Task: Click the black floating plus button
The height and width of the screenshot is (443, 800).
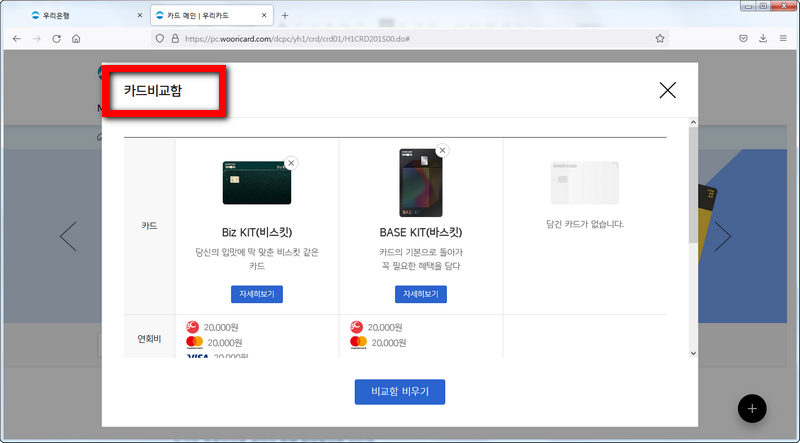Action: [752, 408]
